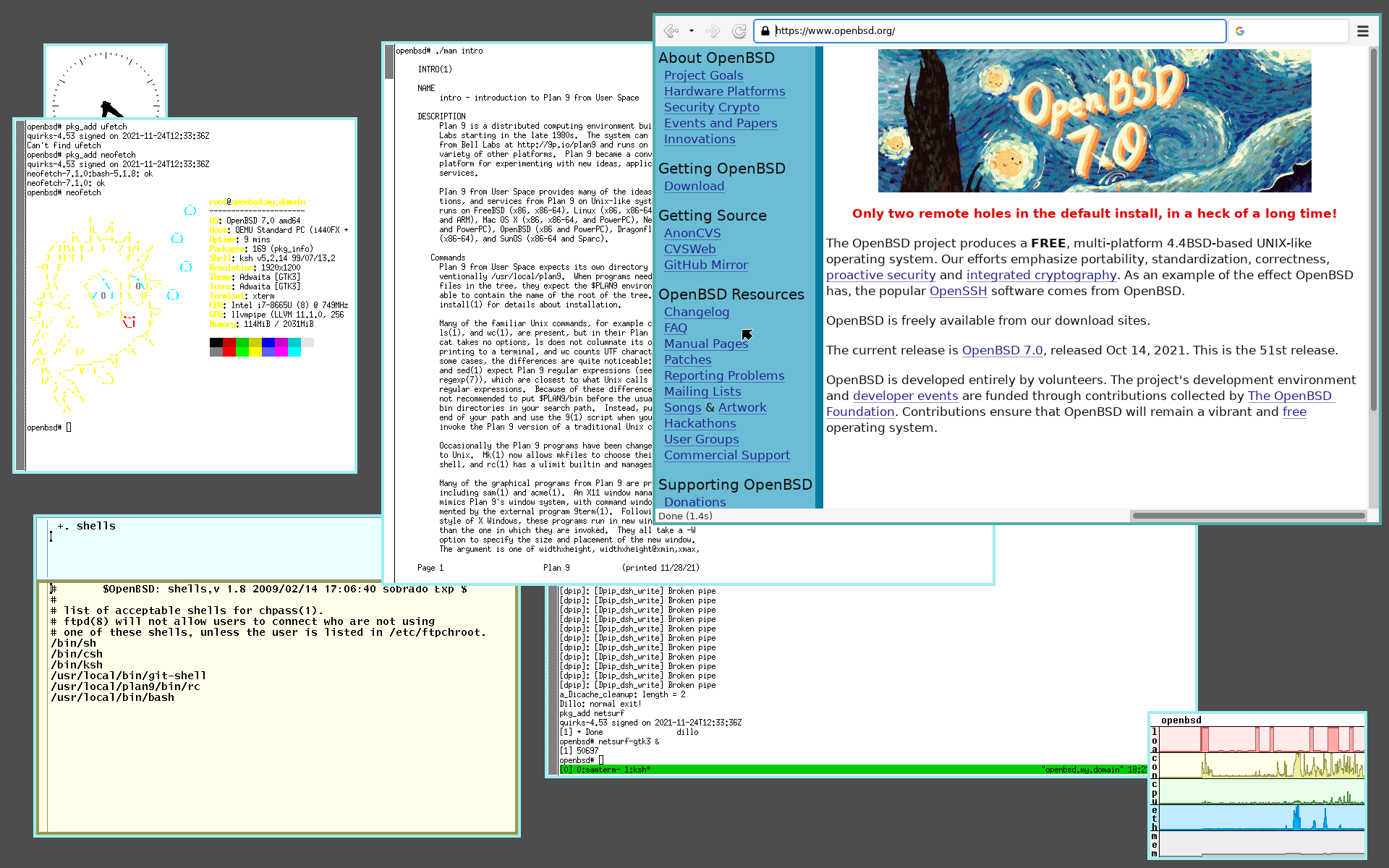This screenshot has width=1389, height=868.
Task: Follow The OpenBSD Foundation link
Action: point(1289,396)
